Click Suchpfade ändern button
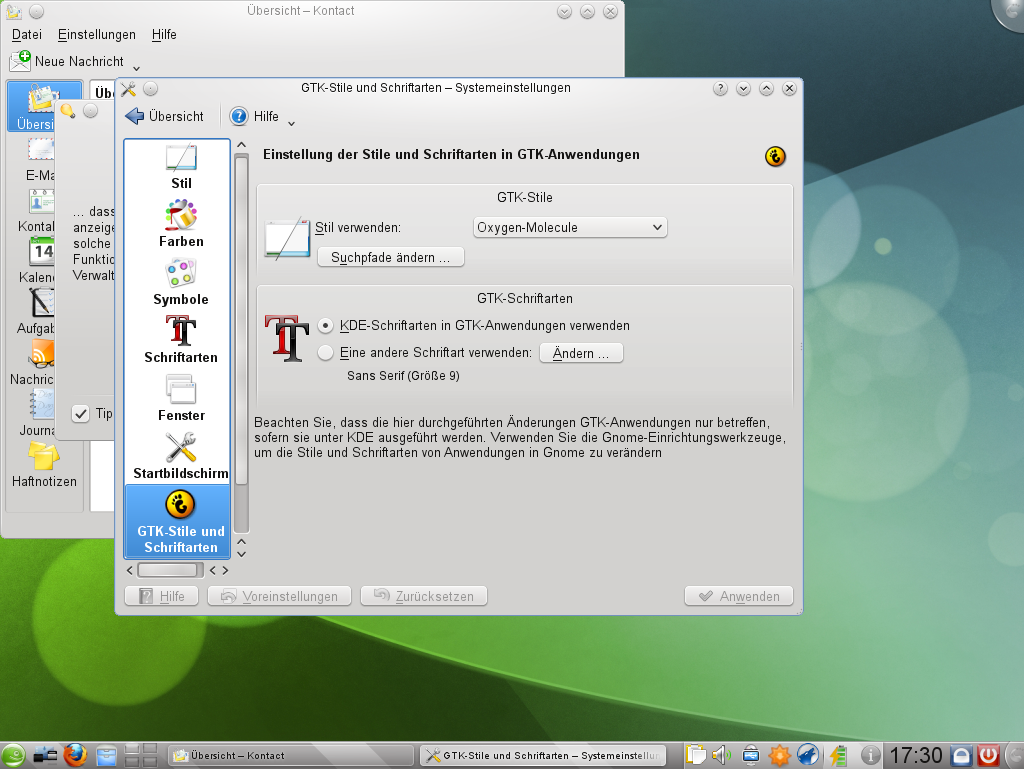 click(x=390, y=257)
